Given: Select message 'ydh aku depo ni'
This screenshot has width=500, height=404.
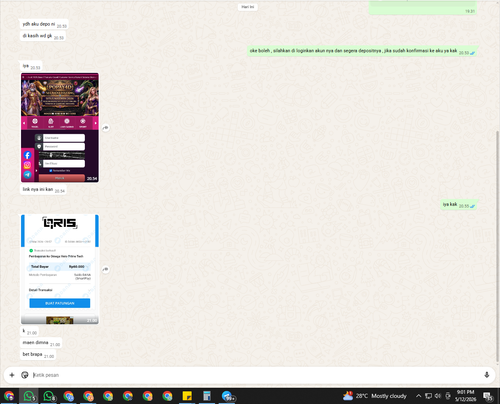Looking at the screenshot, I should click(44, 24).
